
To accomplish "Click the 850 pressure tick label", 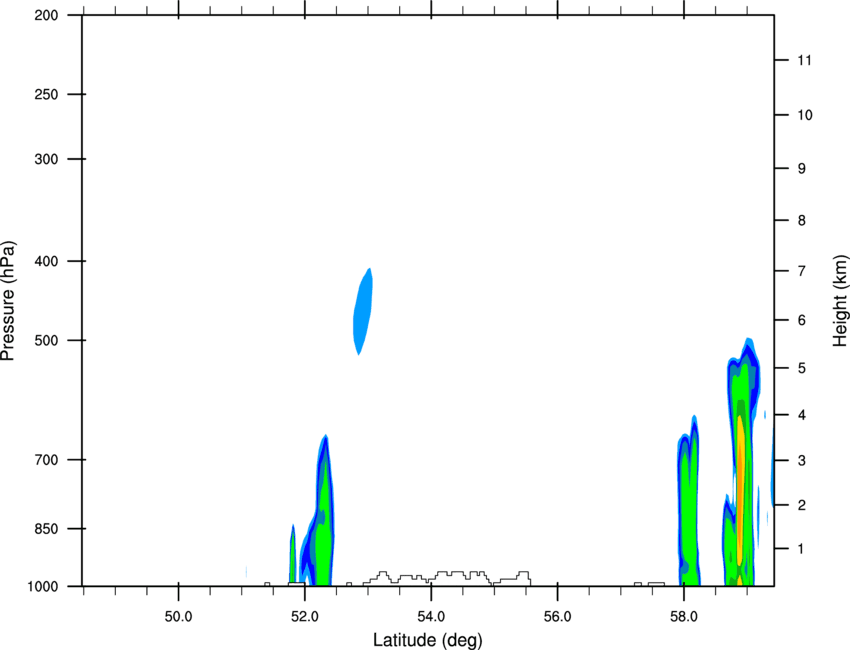I will pyautogui.click(x=46, y=529).
